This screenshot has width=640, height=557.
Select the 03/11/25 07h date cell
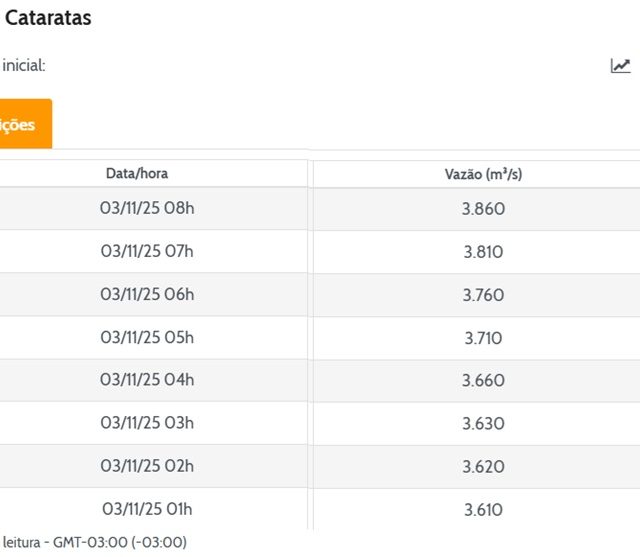coord(147,252)
